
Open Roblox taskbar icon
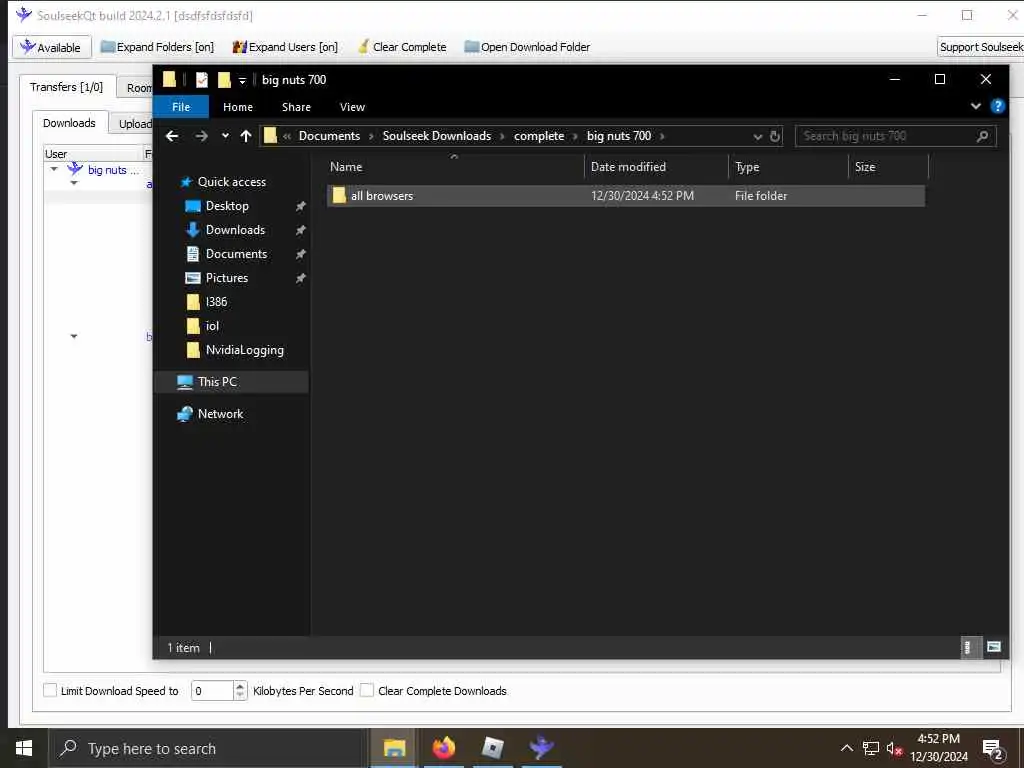point(492,748)
